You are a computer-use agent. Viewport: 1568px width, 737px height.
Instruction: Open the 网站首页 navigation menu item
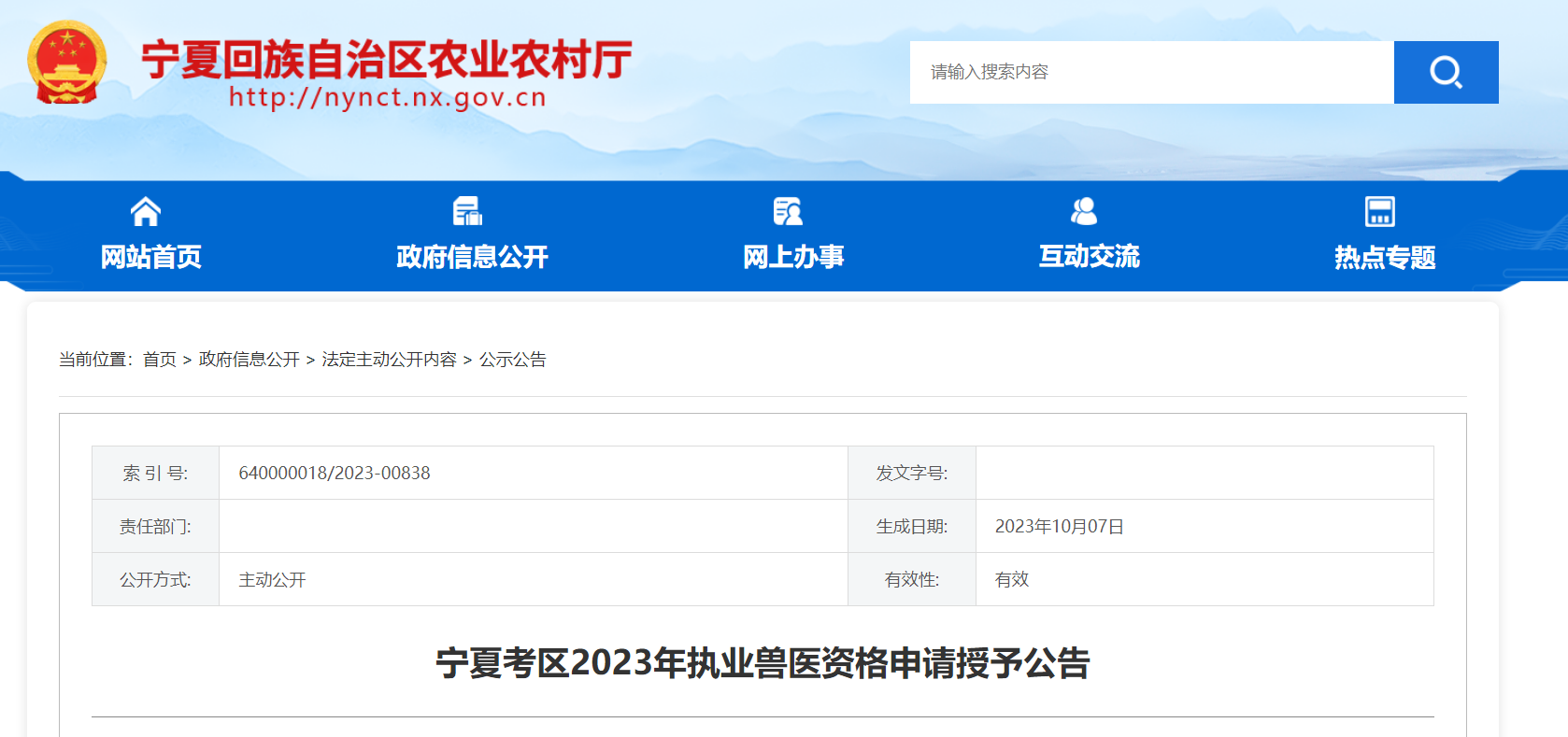pyautogui.click(x=151, y=257)
